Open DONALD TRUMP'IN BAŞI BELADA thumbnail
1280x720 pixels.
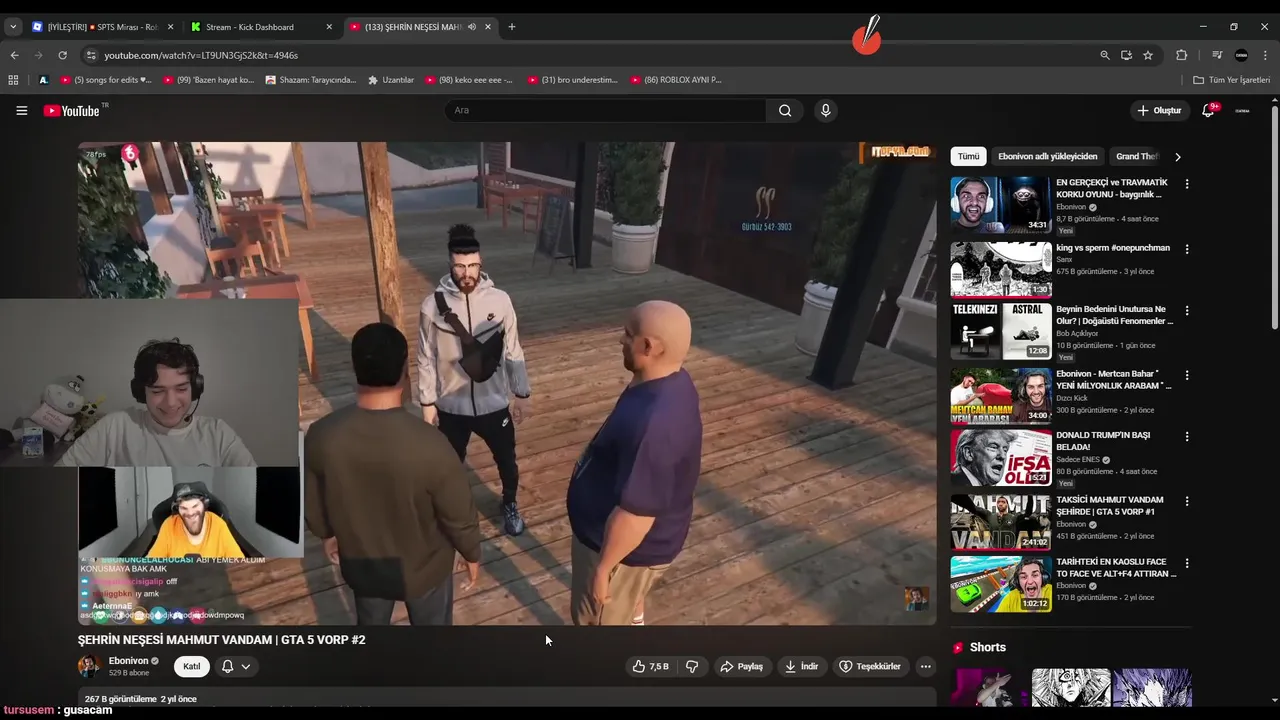(x=1000, y=457)
